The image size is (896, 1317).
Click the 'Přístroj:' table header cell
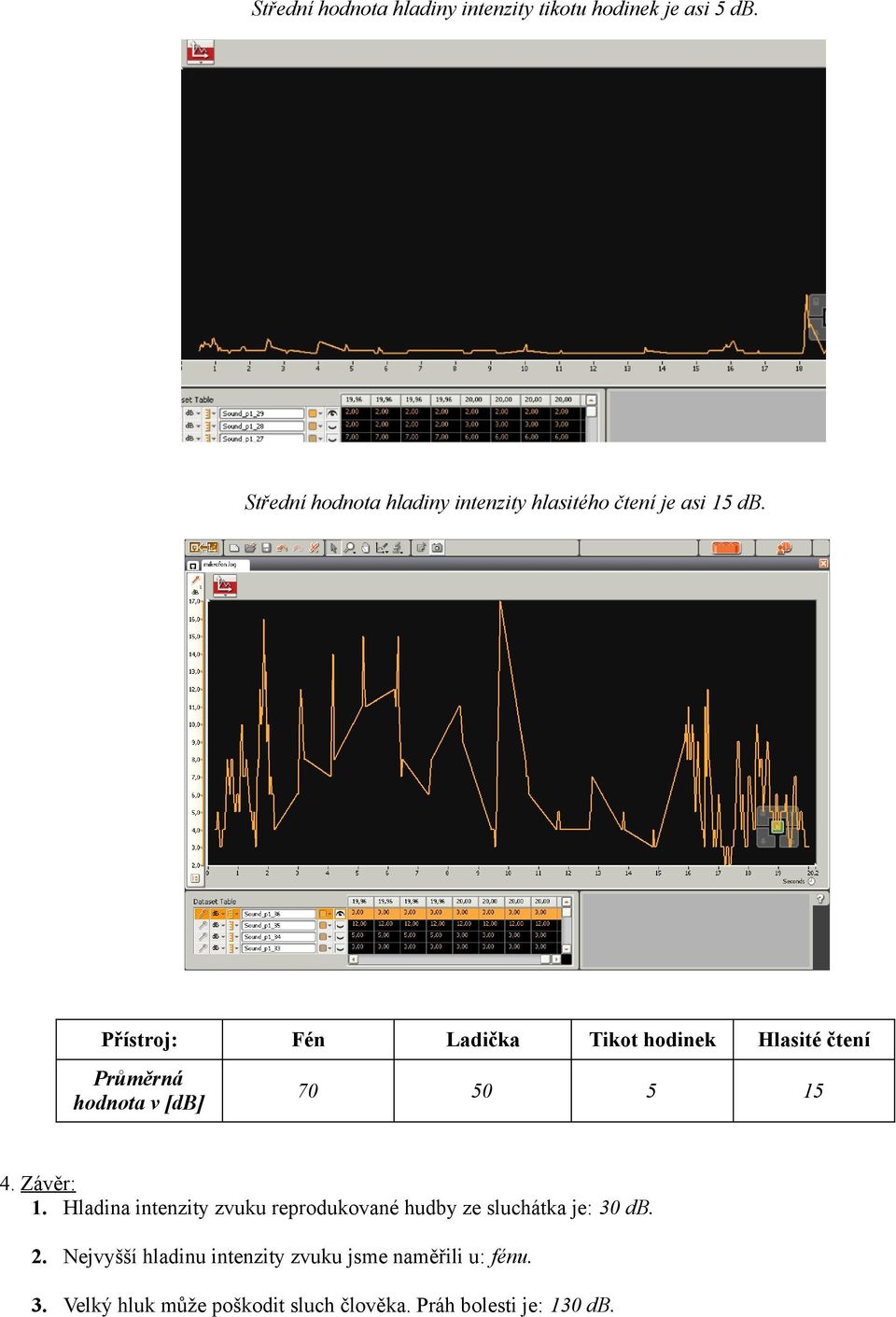tap(139, 1040)
